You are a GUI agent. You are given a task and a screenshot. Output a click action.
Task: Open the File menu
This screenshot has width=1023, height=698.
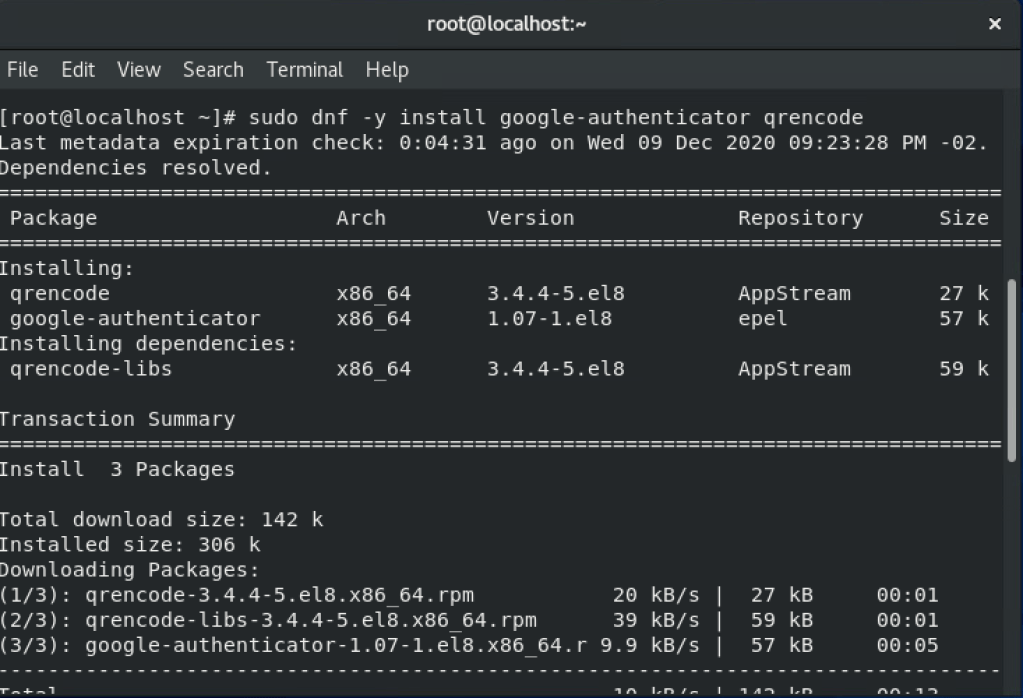pyautogui.click(x=22, y=70)
